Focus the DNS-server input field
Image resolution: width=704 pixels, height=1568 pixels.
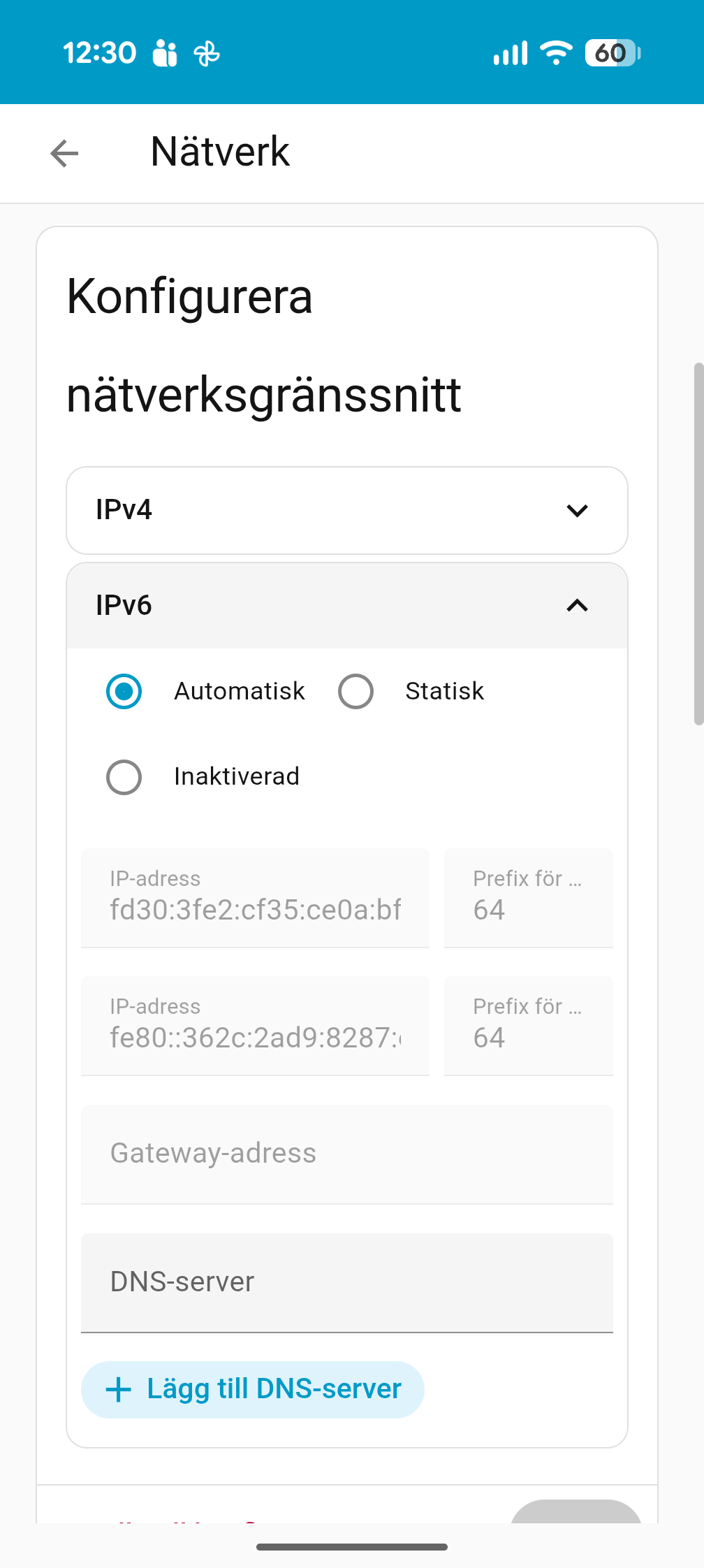(347, 1282)
